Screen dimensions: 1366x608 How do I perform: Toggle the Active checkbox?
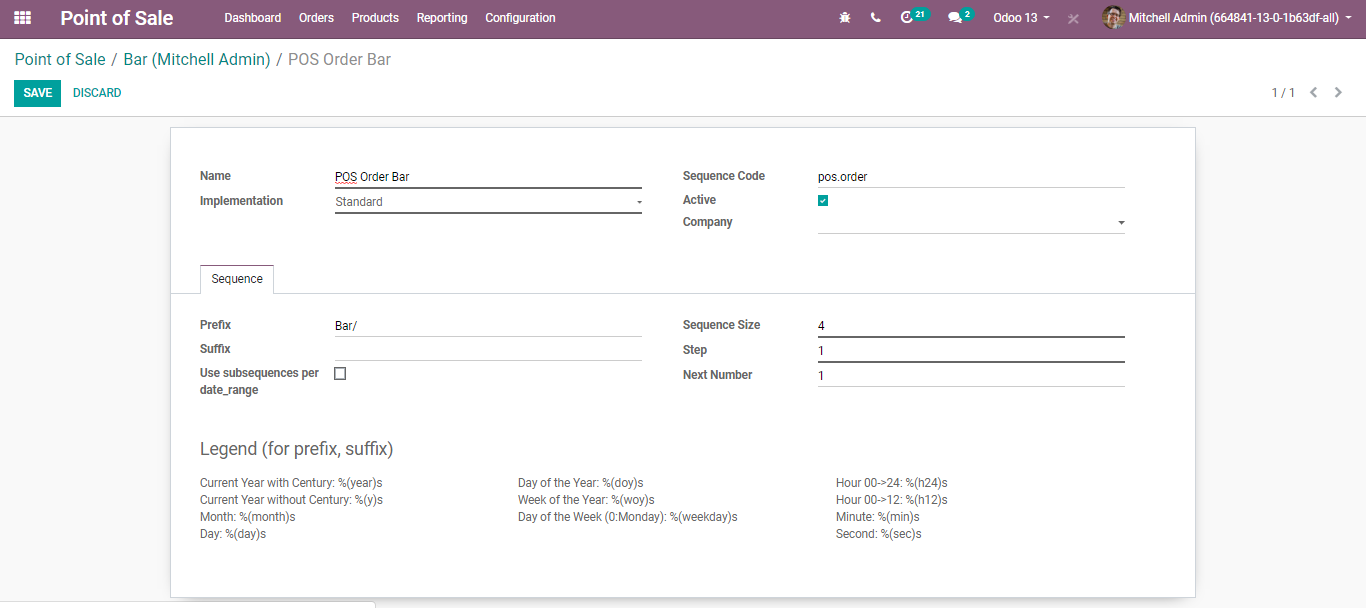(823, 200)
